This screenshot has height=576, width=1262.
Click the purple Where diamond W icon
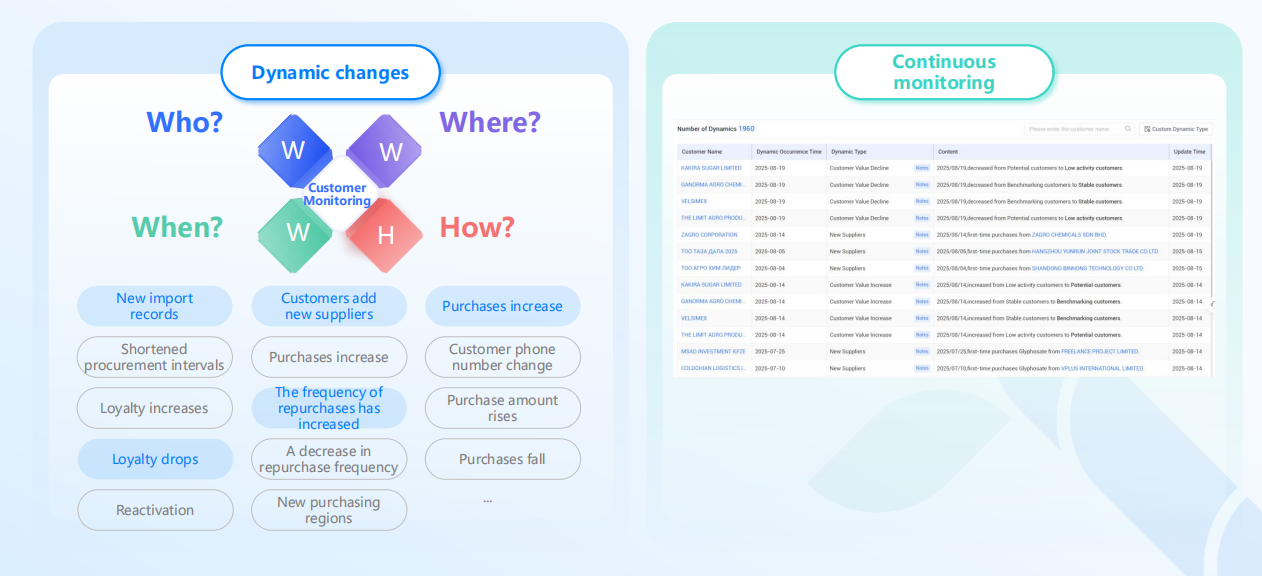(x=390, y=151)
